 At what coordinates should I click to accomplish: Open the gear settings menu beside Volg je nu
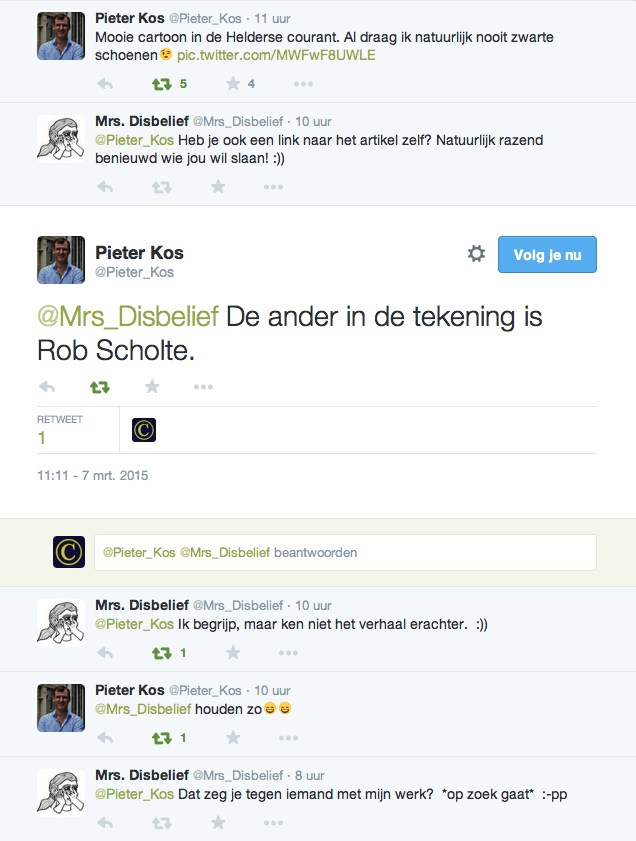(x=476, y=254)
